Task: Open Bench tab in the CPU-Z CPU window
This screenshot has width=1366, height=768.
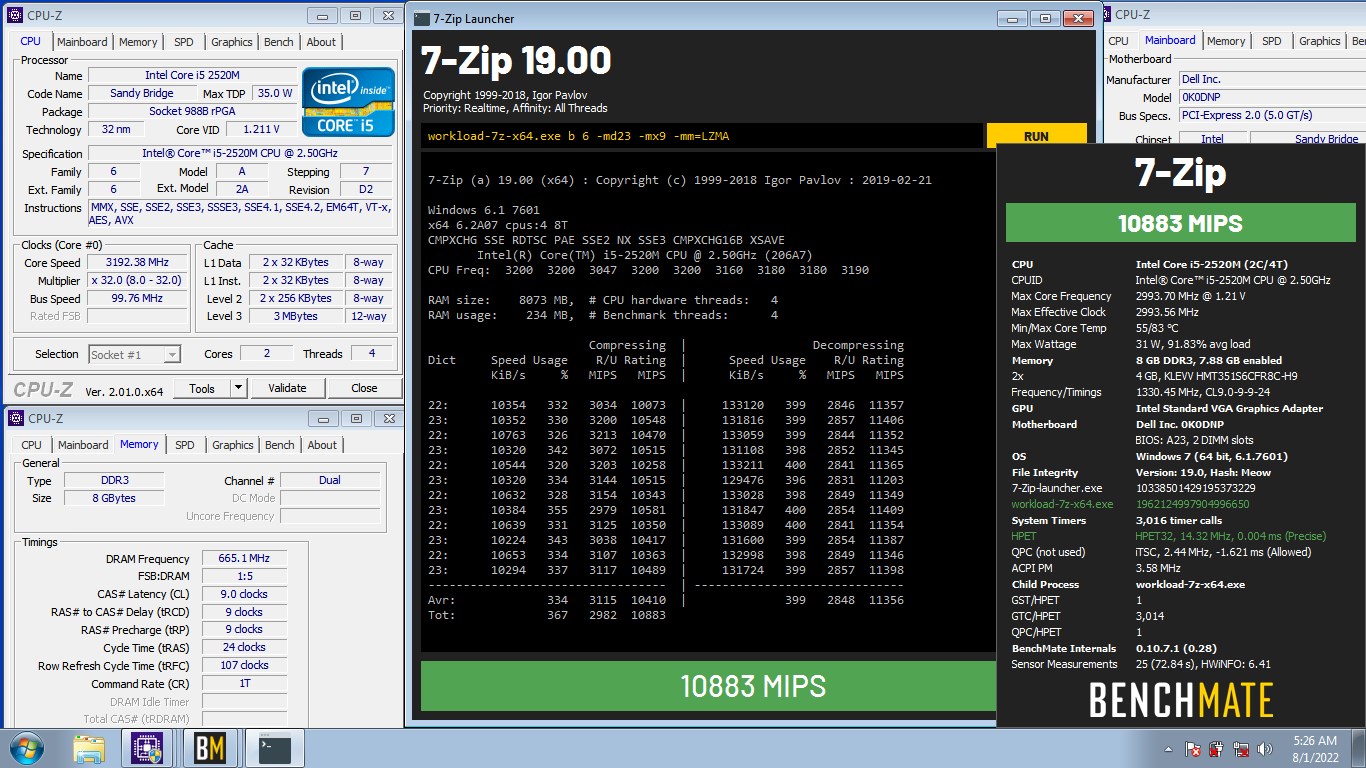Action: click(x=279, y=42)
